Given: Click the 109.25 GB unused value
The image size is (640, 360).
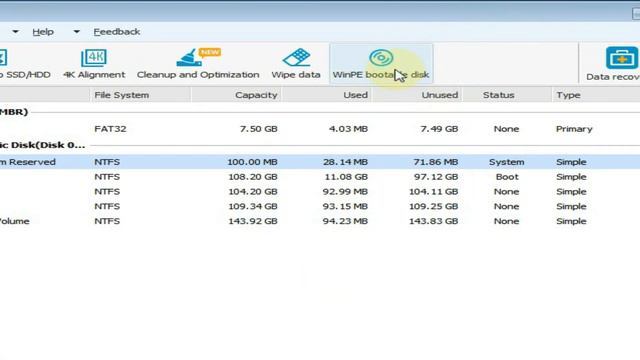Looking at the screenshot, I should pyautogui.click(x=433, y=206).
